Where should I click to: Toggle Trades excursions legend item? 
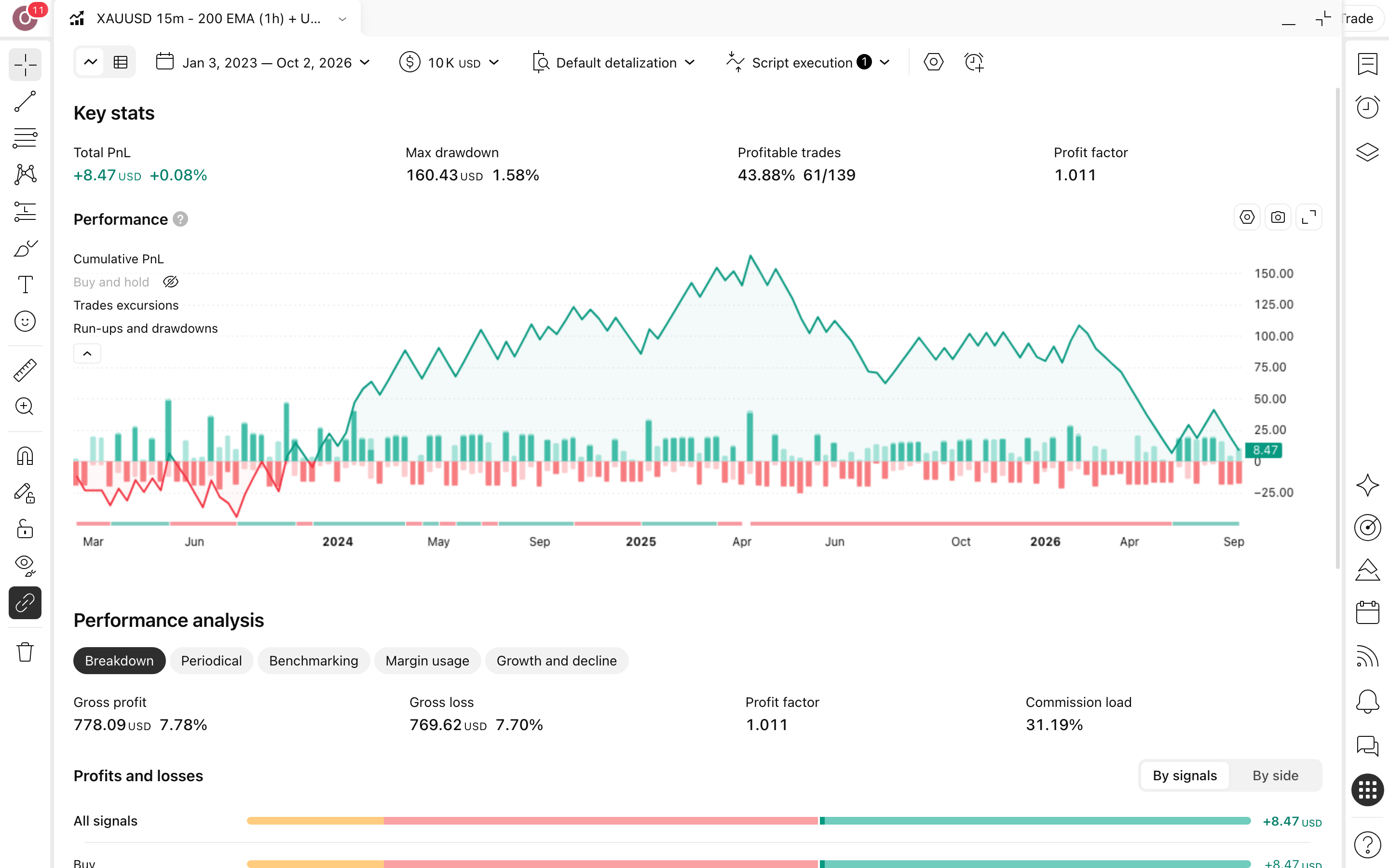[126, 305]
